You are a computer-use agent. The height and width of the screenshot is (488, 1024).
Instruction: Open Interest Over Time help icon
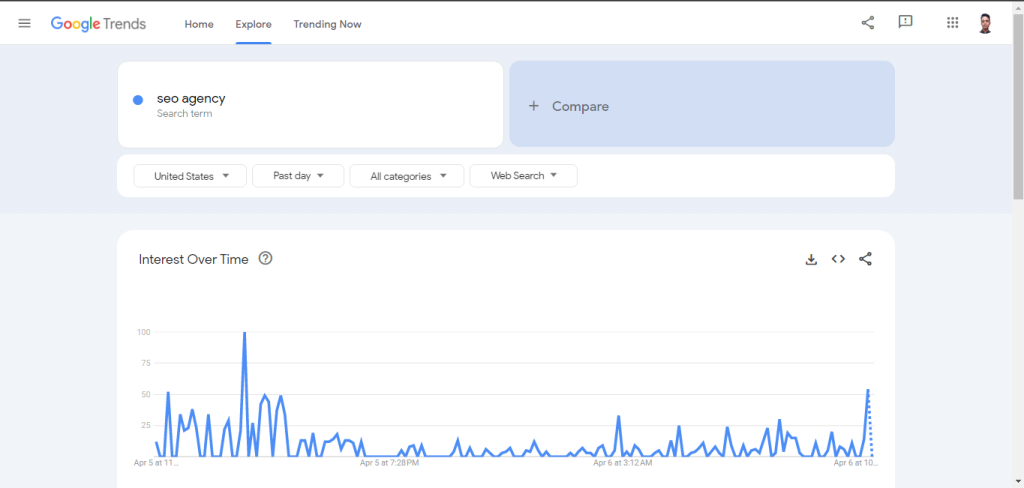[265, 259]
